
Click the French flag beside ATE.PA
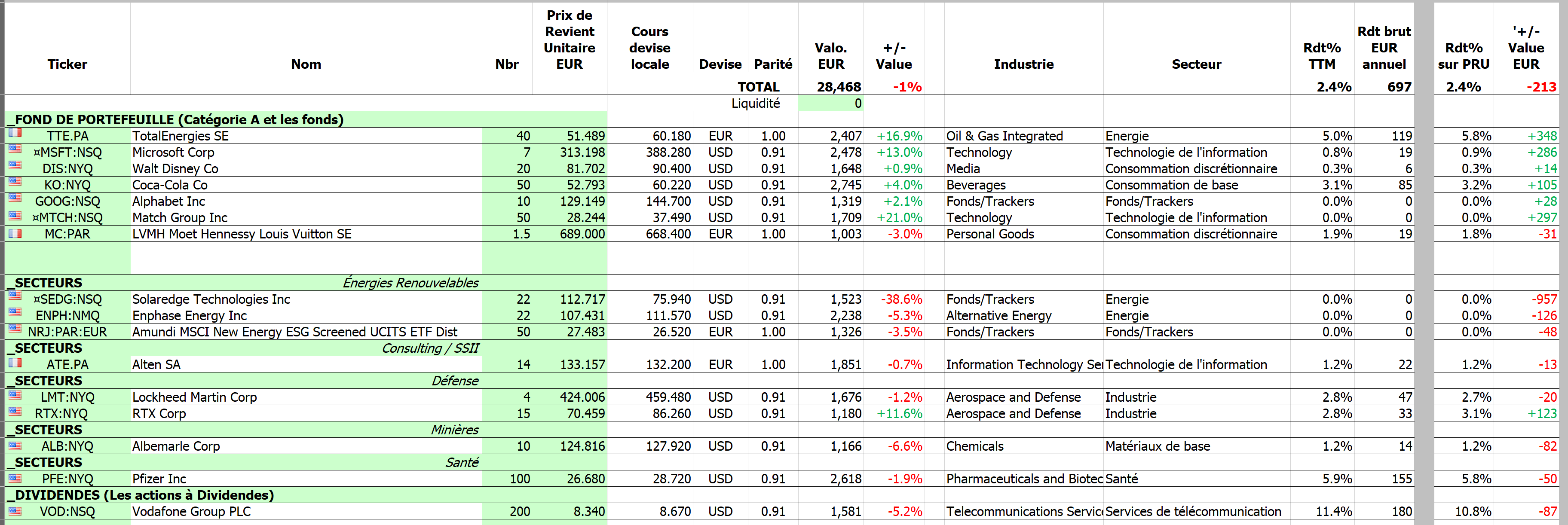[15, 363]
